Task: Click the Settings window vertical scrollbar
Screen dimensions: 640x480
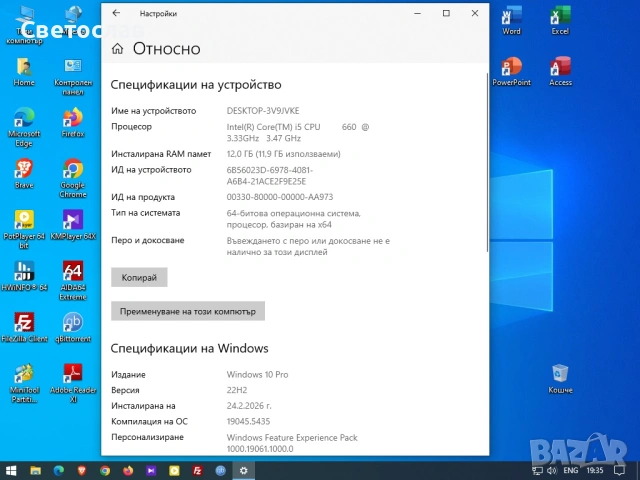Action: (487, 162)
